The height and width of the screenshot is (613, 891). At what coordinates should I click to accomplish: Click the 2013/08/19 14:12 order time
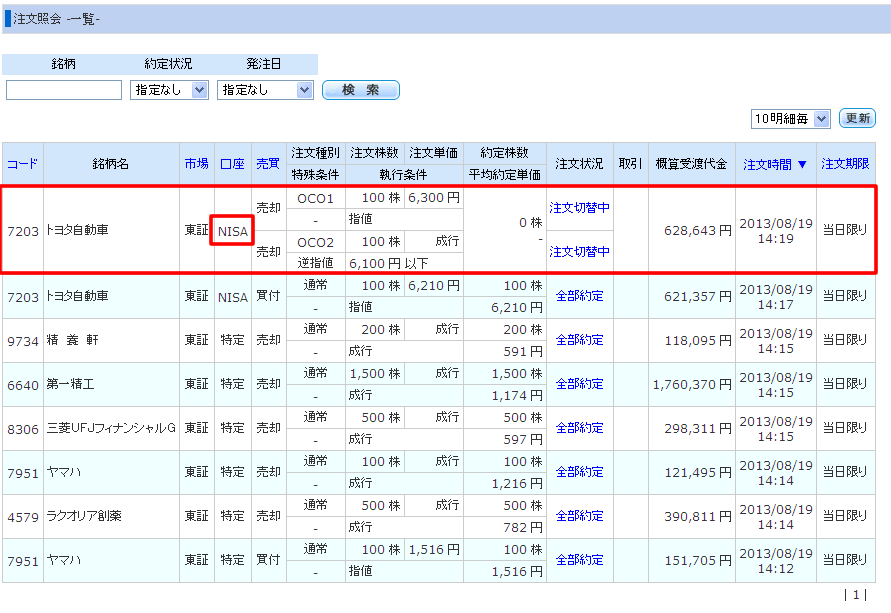(x=776, y=561)
